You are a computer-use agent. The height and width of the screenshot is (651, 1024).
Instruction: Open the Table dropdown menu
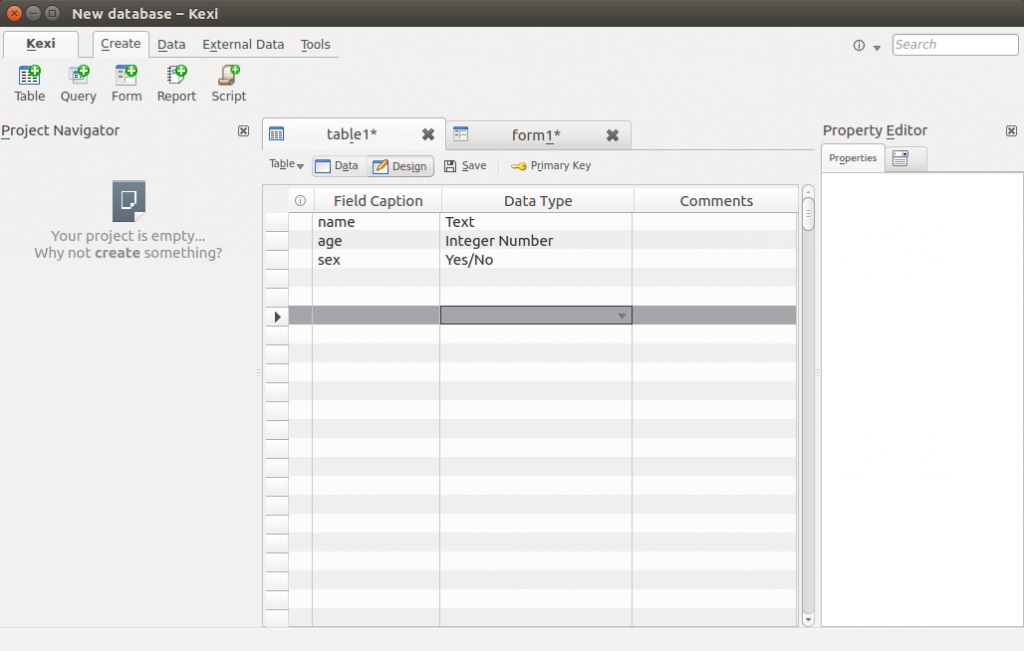[x=286, y=165]
